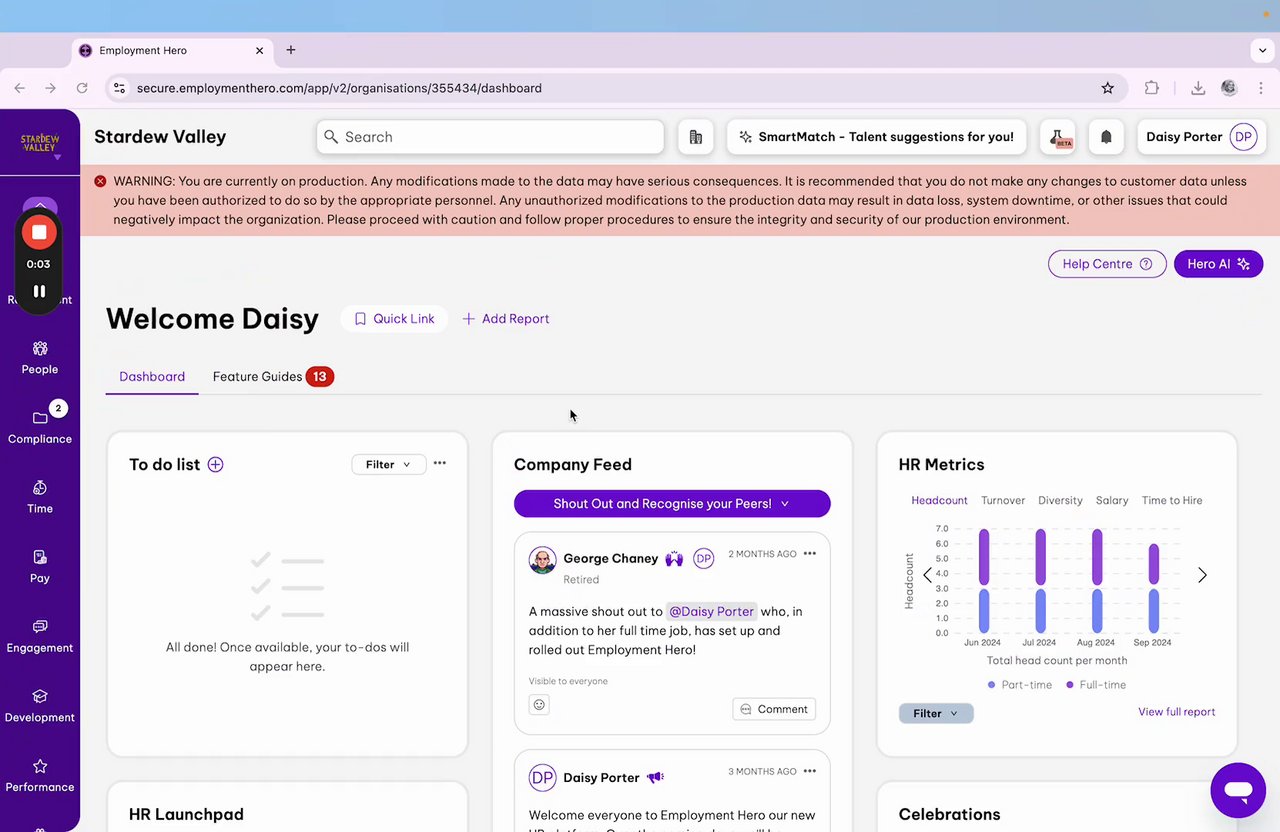Toggle Full-time legend series

pyautogui.click(x=1096, y=685)
